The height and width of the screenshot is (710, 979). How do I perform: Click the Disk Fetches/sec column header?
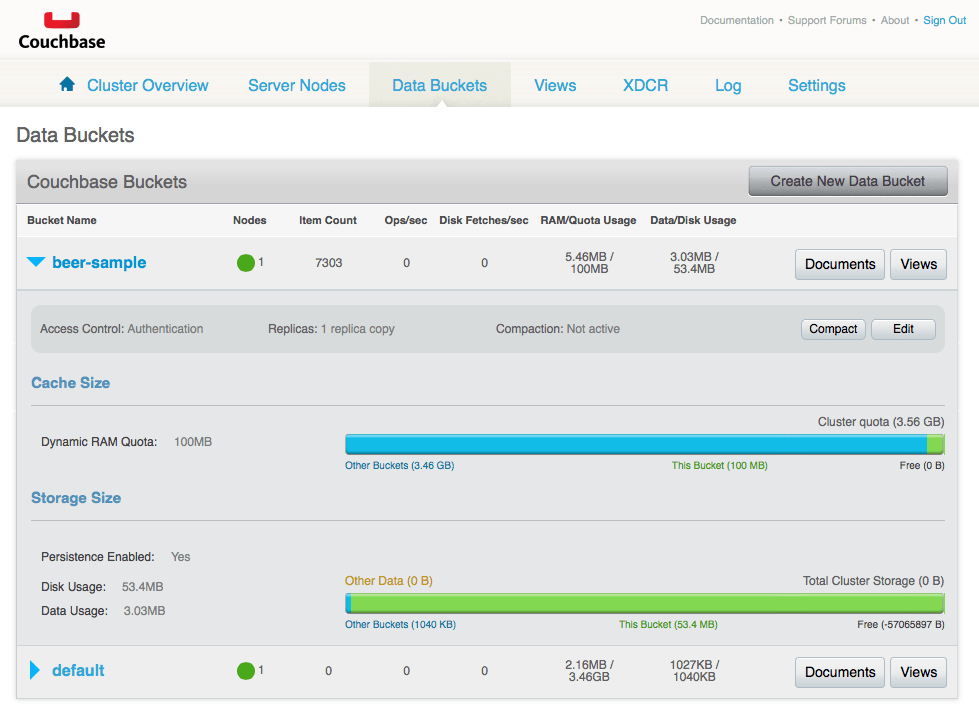484,220
